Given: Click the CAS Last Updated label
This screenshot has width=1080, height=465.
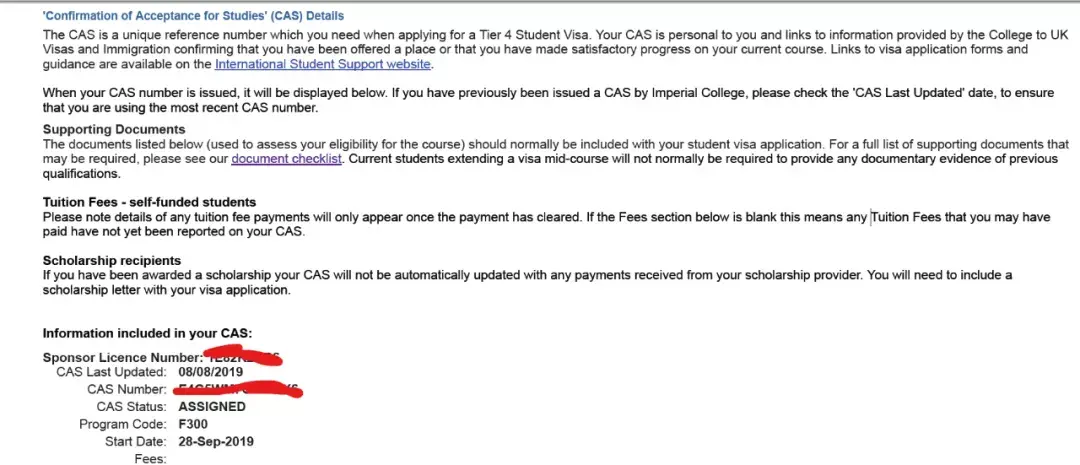Looking at the screenshot, I should [x=111, y=372].
